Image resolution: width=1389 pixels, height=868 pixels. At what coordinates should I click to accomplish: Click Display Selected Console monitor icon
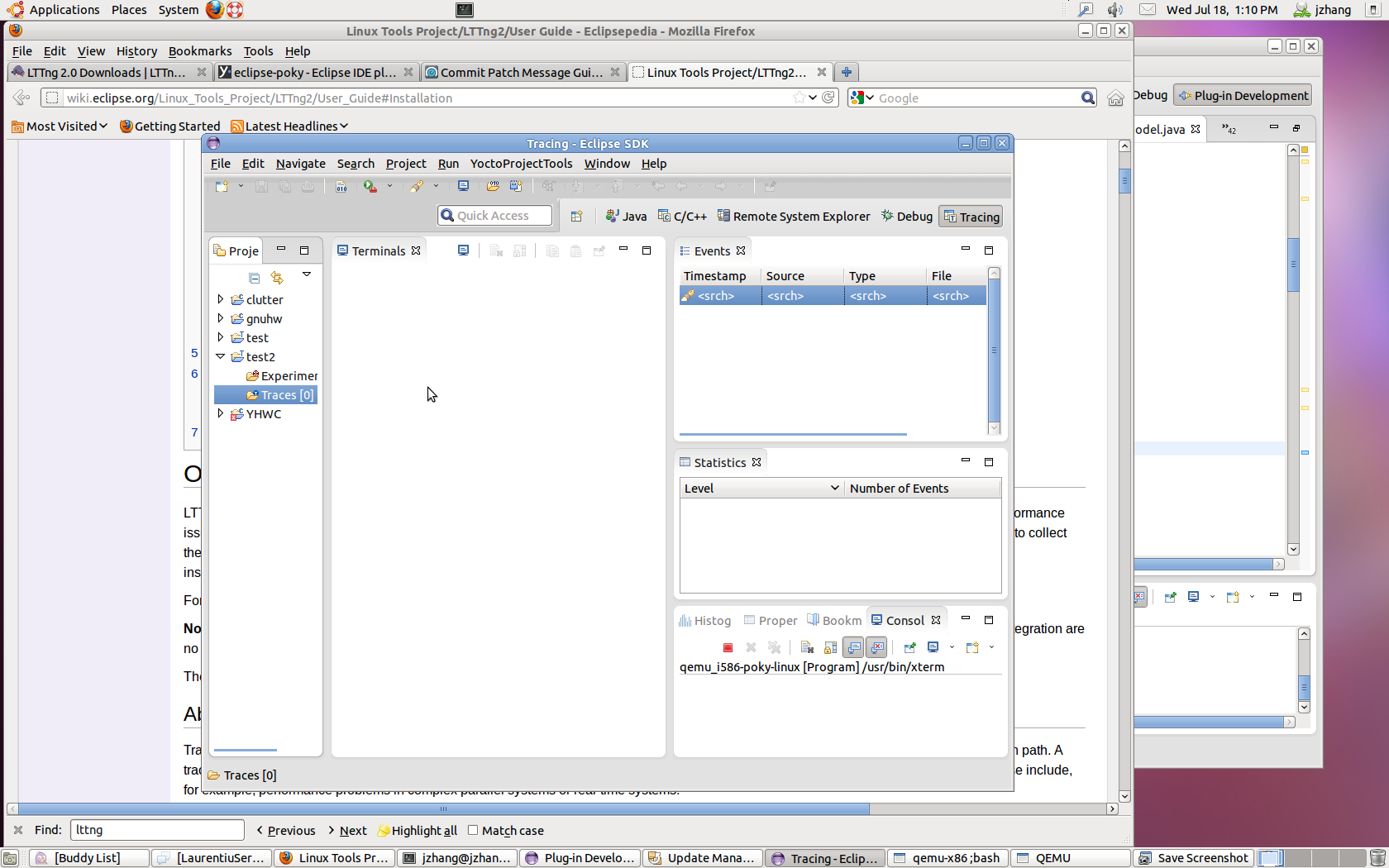[x=933, y=647]
